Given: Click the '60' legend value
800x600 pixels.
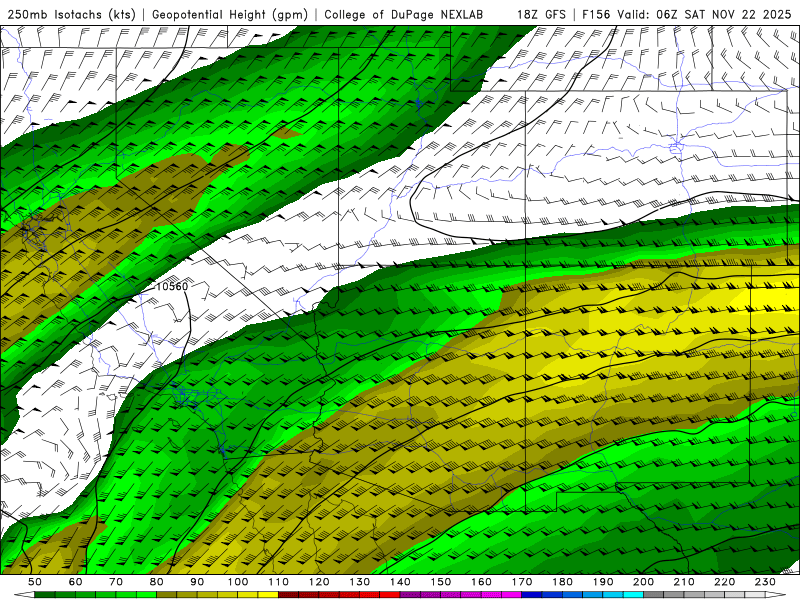Looking at the screenshot, I should pos(75,582).
